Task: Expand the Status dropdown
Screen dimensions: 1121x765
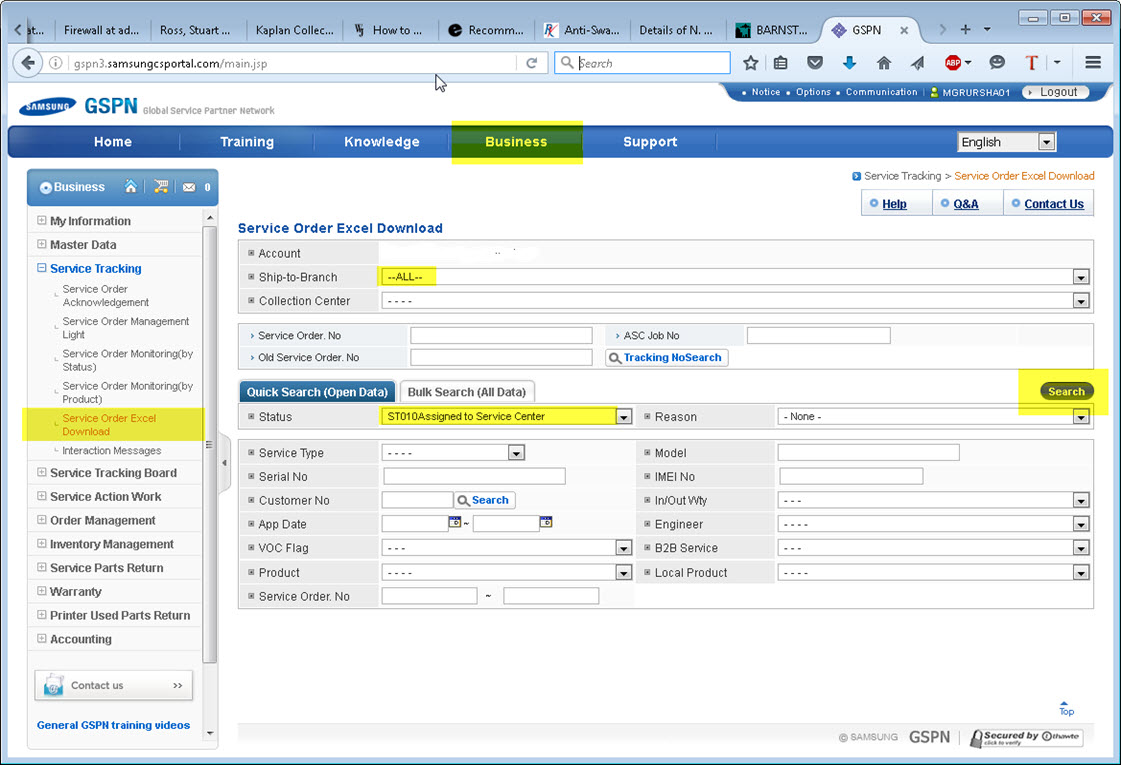Action: pyautogui.click(x=624, y=417)
